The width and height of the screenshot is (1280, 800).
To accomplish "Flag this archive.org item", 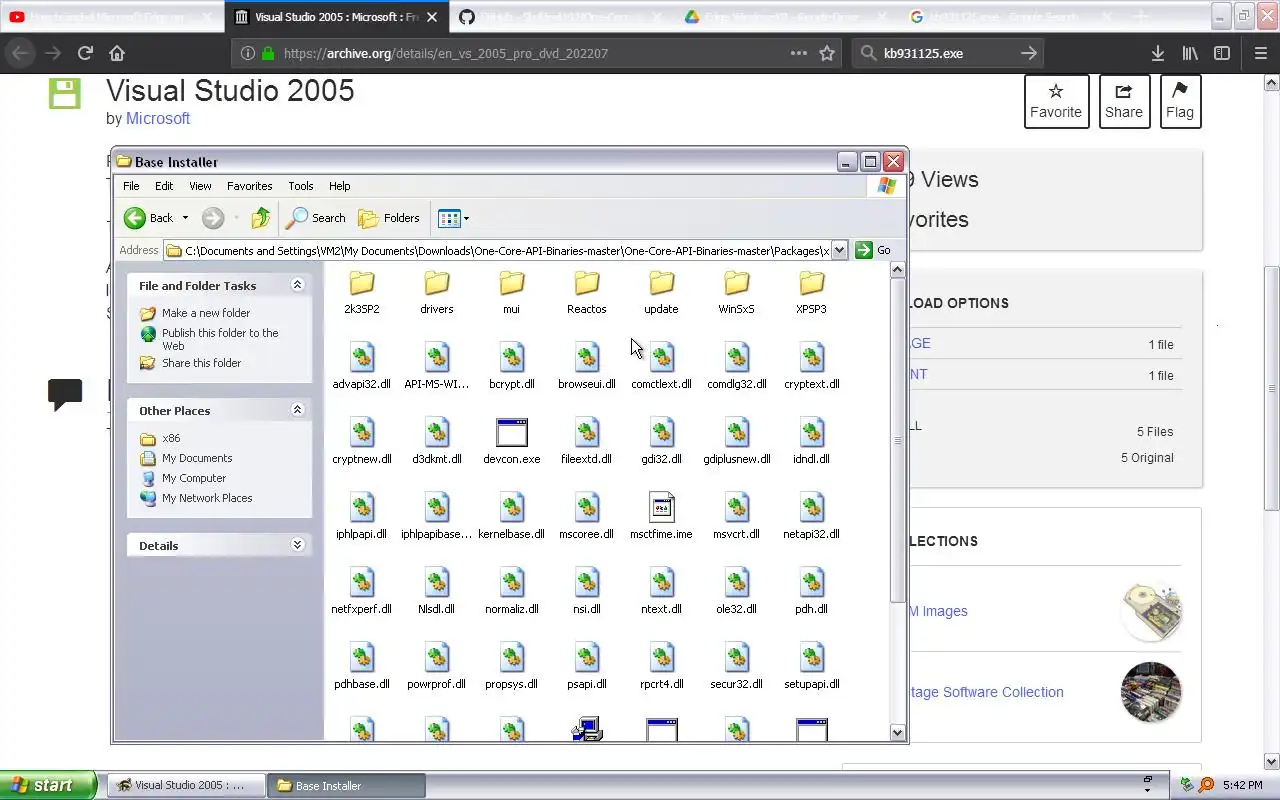I will (x=1179, y=101).
